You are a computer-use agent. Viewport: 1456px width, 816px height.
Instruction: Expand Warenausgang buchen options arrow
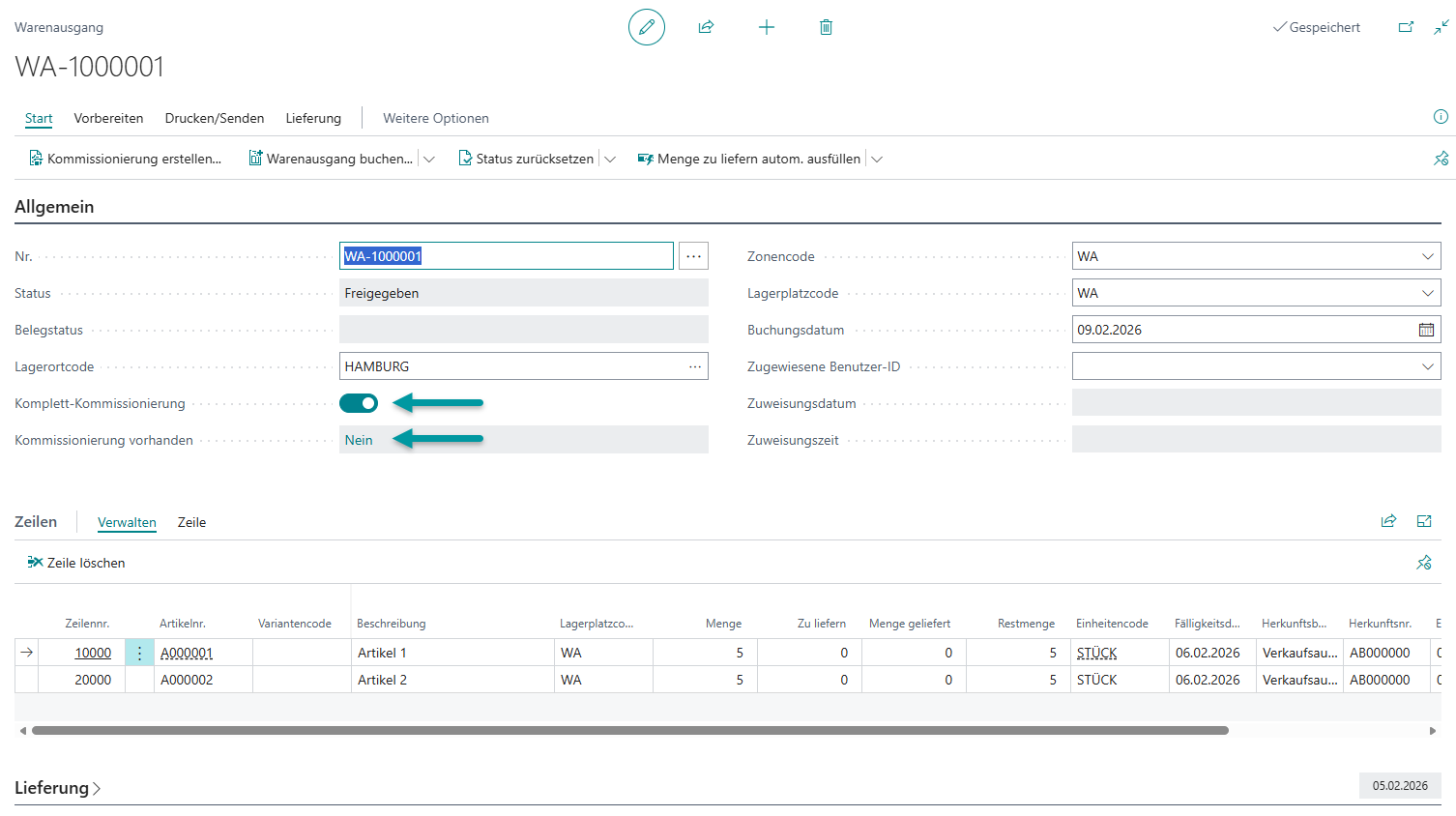tap(429, 160)
